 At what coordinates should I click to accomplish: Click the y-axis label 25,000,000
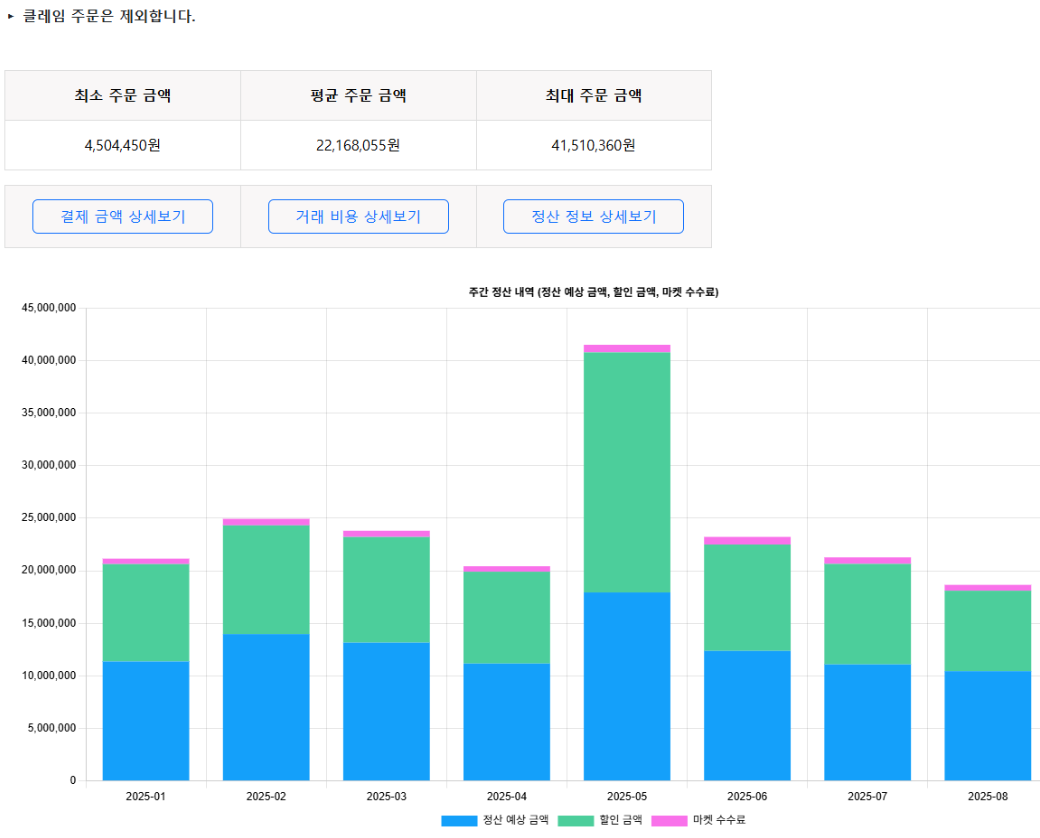click(x=49, y=518)
